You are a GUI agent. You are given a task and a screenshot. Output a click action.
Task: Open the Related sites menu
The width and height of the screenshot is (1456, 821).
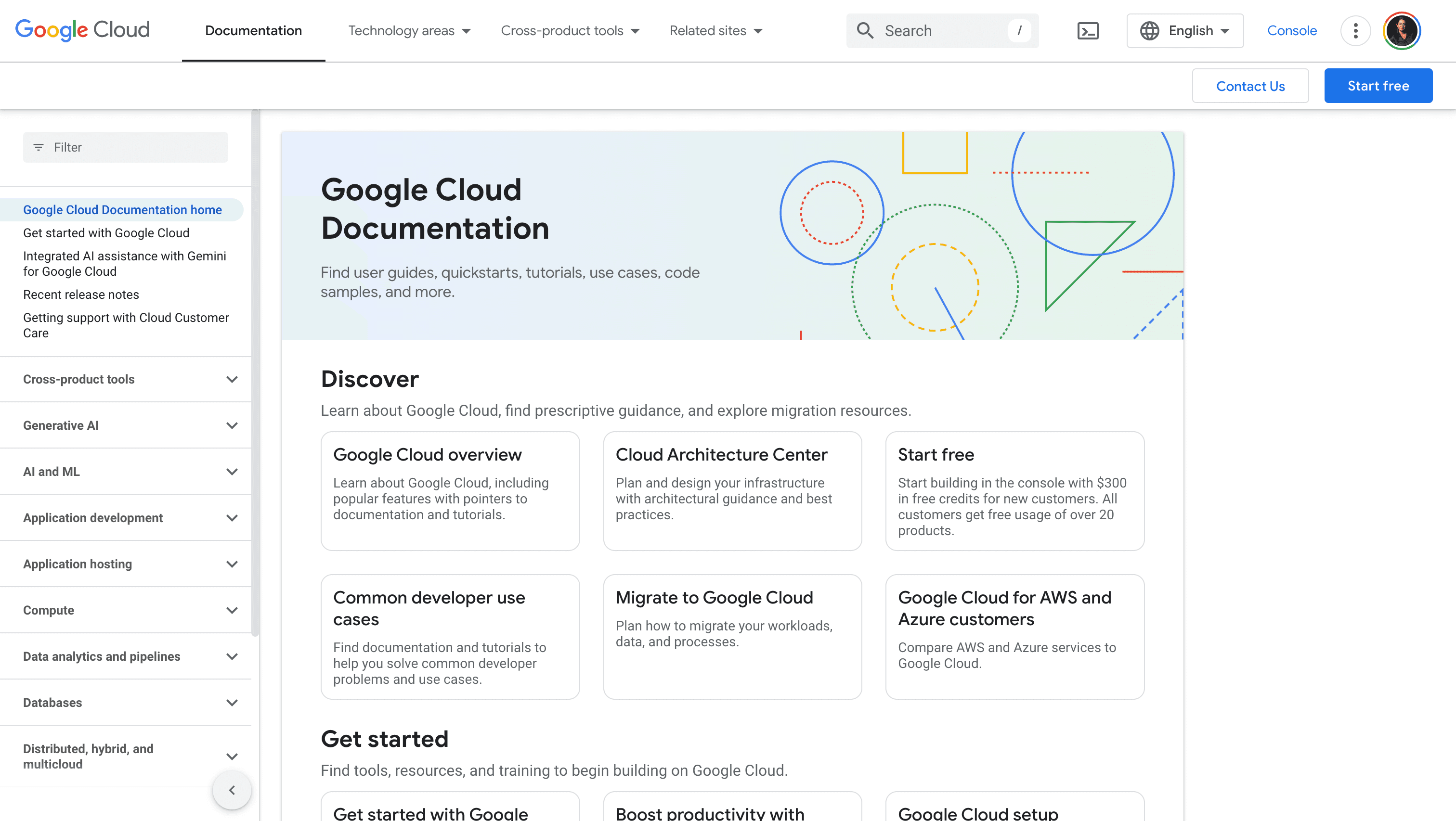pyautogui.click(x=716, y=30)
